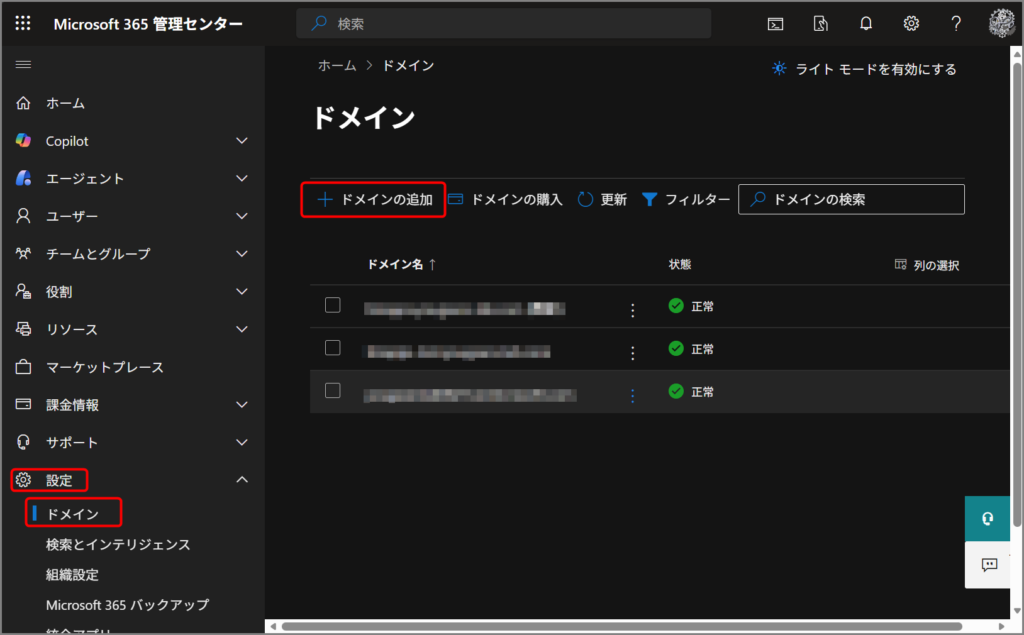Open the feedback chat floating button
This screenshot has height=635, width=1024.
(988, 565)
